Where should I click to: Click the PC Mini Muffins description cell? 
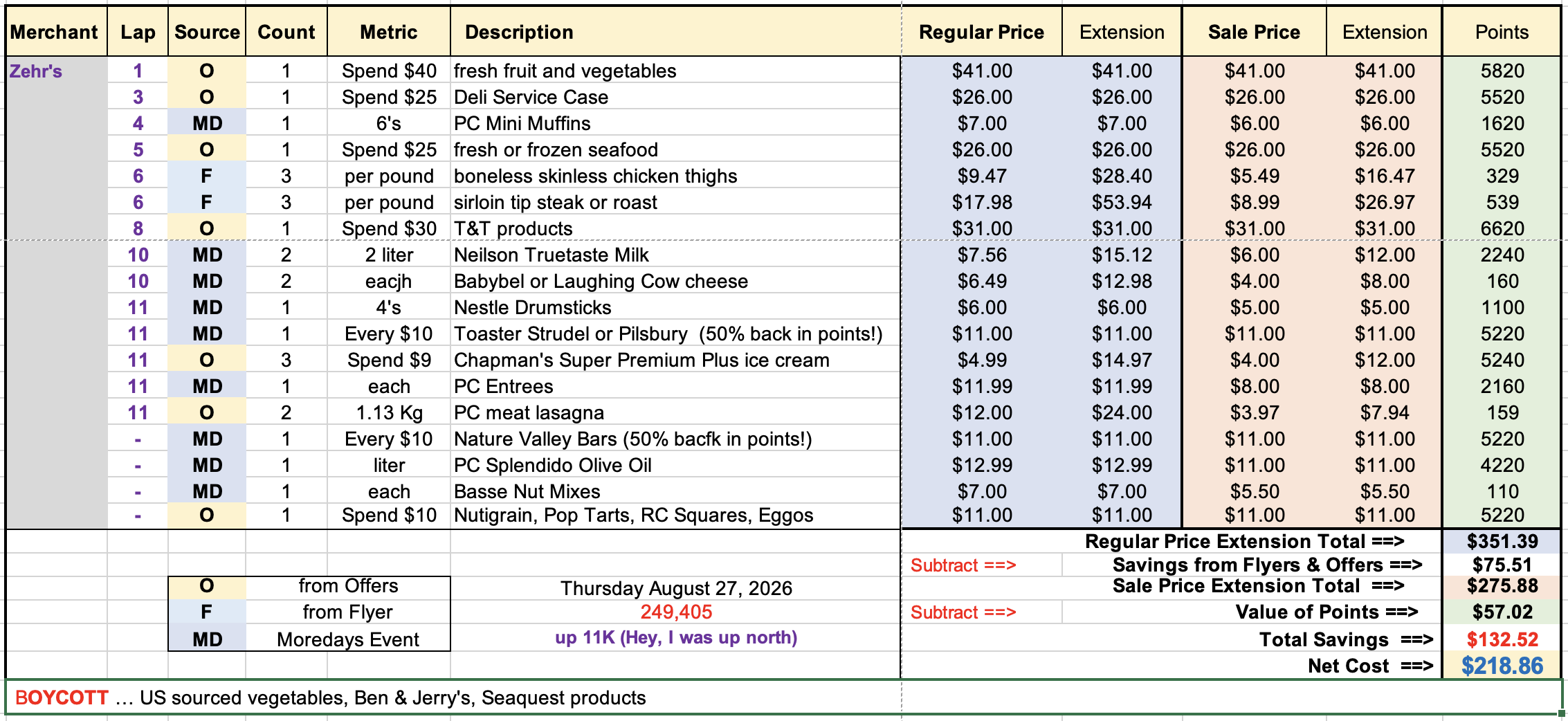click(675, 123)
